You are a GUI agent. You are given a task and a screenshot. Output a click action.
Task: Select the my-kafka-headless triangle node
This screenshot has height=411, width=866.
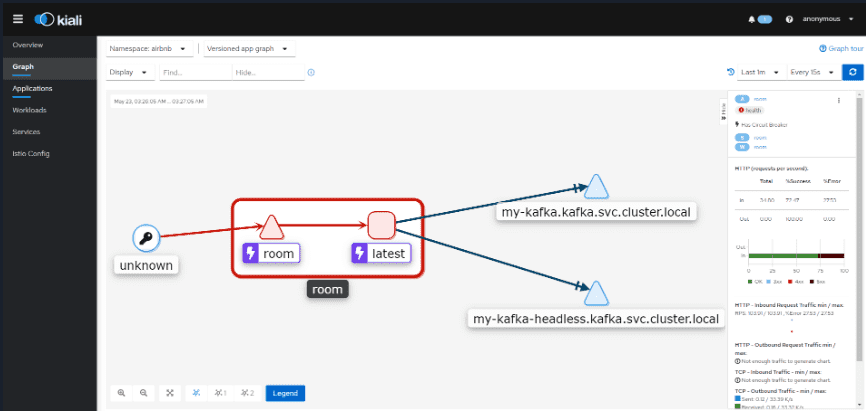[596, 293]
